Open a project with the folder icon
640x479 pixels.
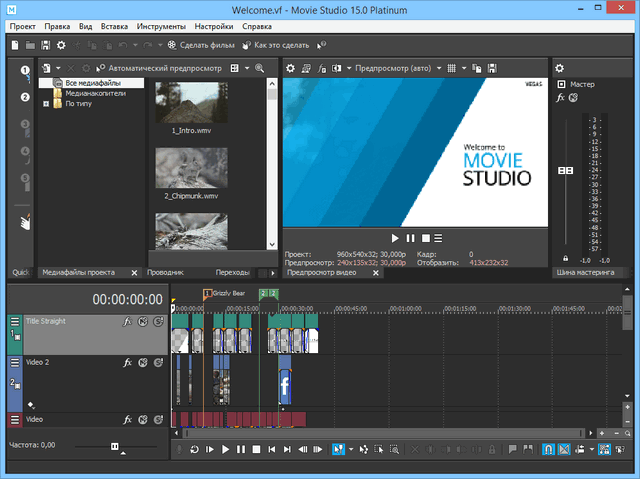[x=30, y=45]
